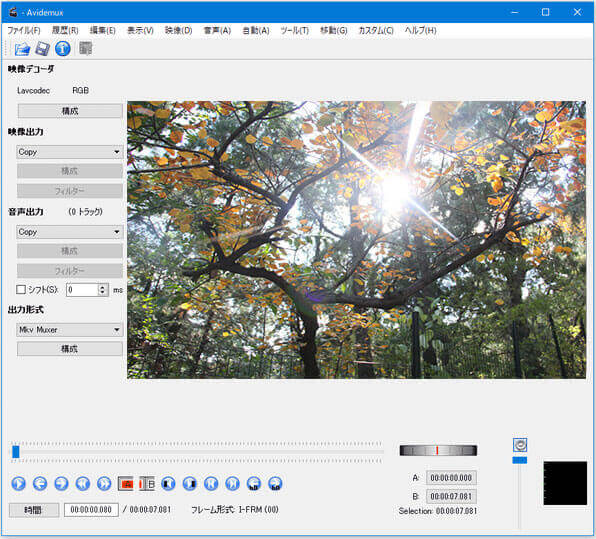Open the 自動(A) menu
The height and width of the screenshot is (539, 596).
coord(256,30)
